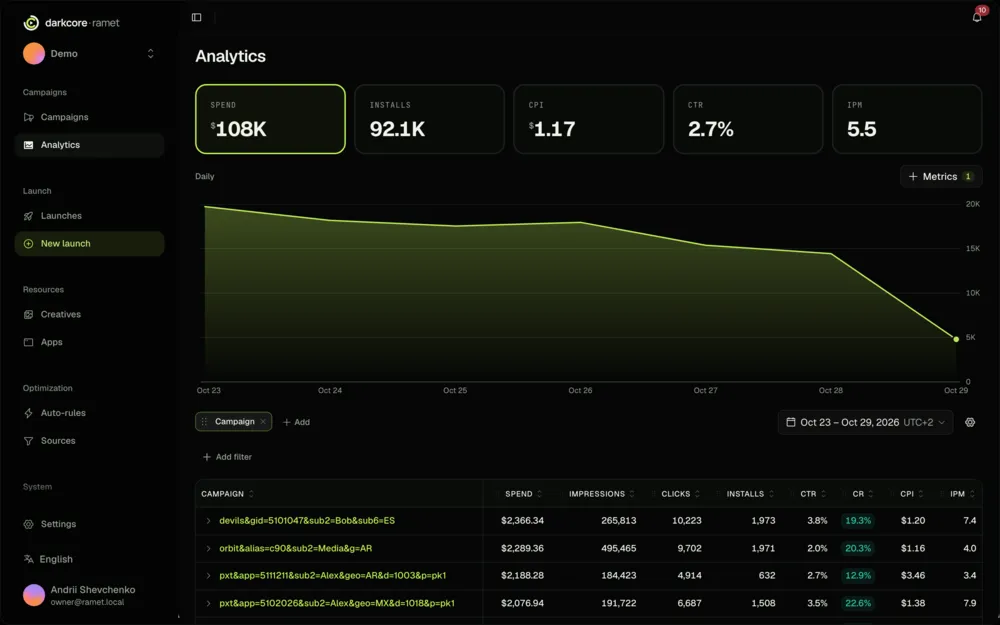
Task: Sort by Campaign column
Action: click(x=228, y=494)
